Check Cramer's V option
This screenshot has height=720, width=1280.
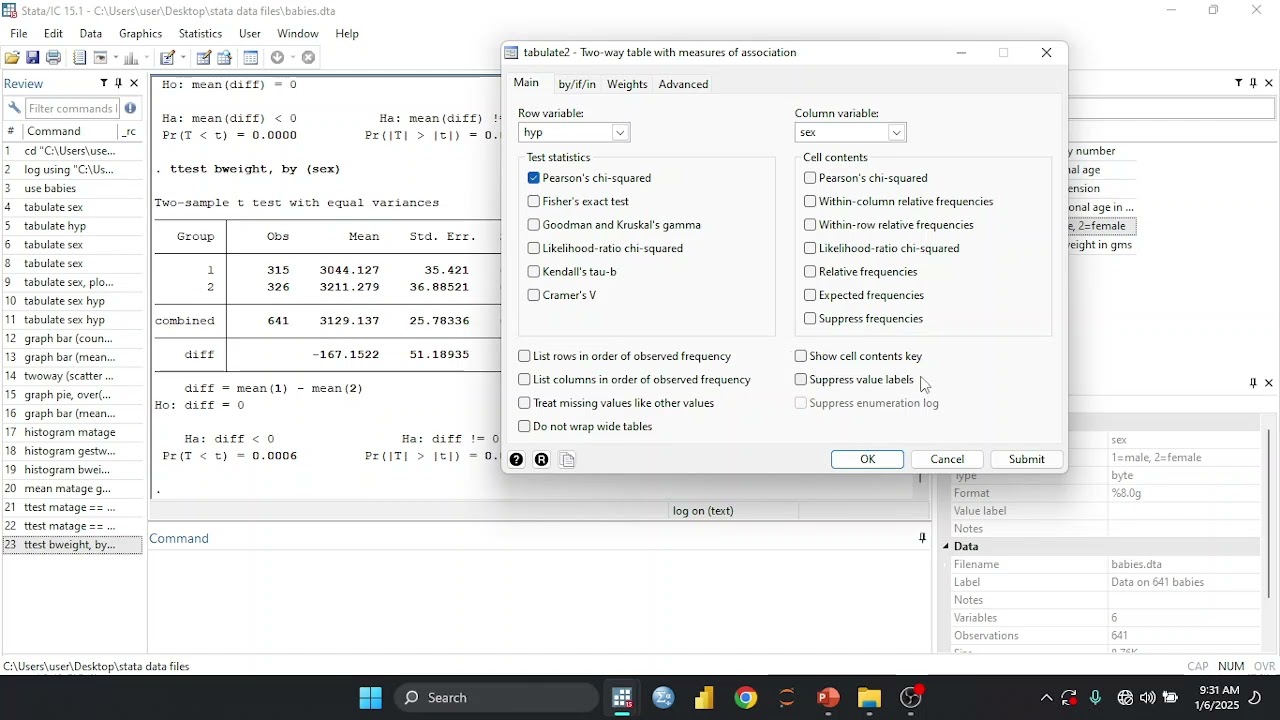point(534,296)
